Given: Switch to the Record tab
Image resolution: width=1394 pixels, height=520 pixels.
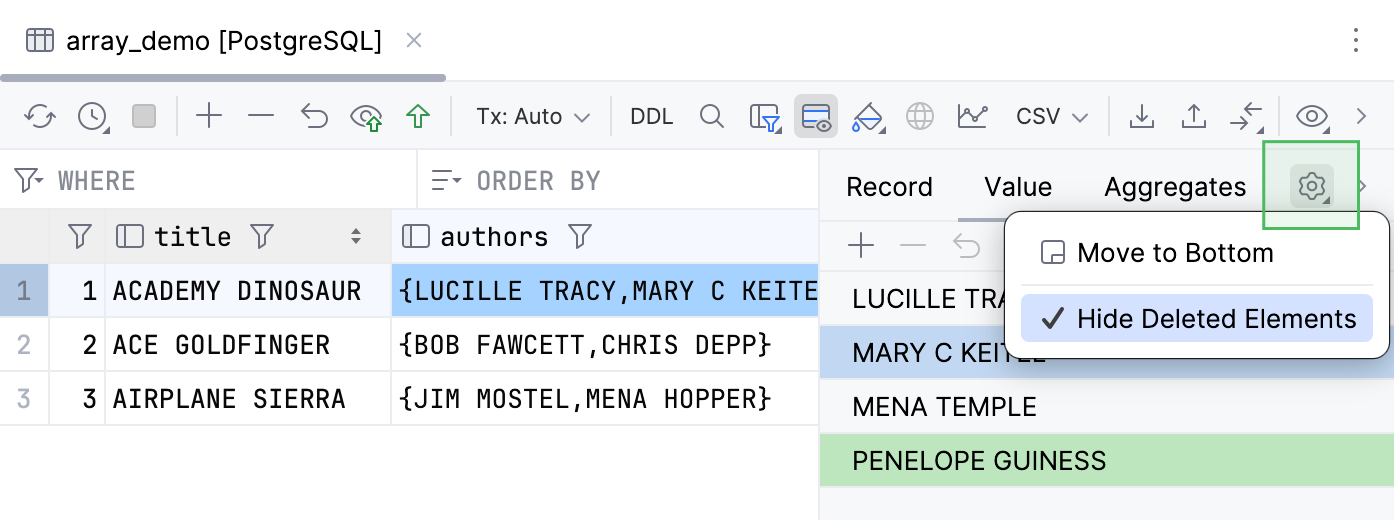Looking at the screenshot, I should pos(889,187).
